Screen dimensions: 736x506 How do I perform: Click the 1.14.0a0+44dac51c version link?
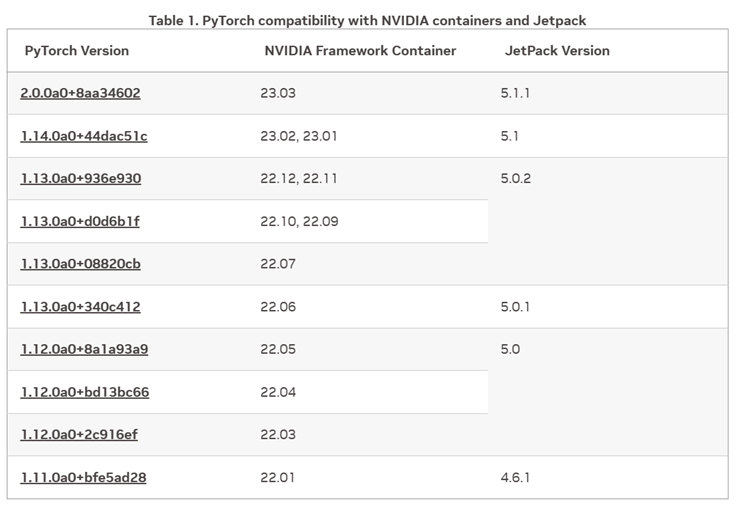(x=84, y=136)
